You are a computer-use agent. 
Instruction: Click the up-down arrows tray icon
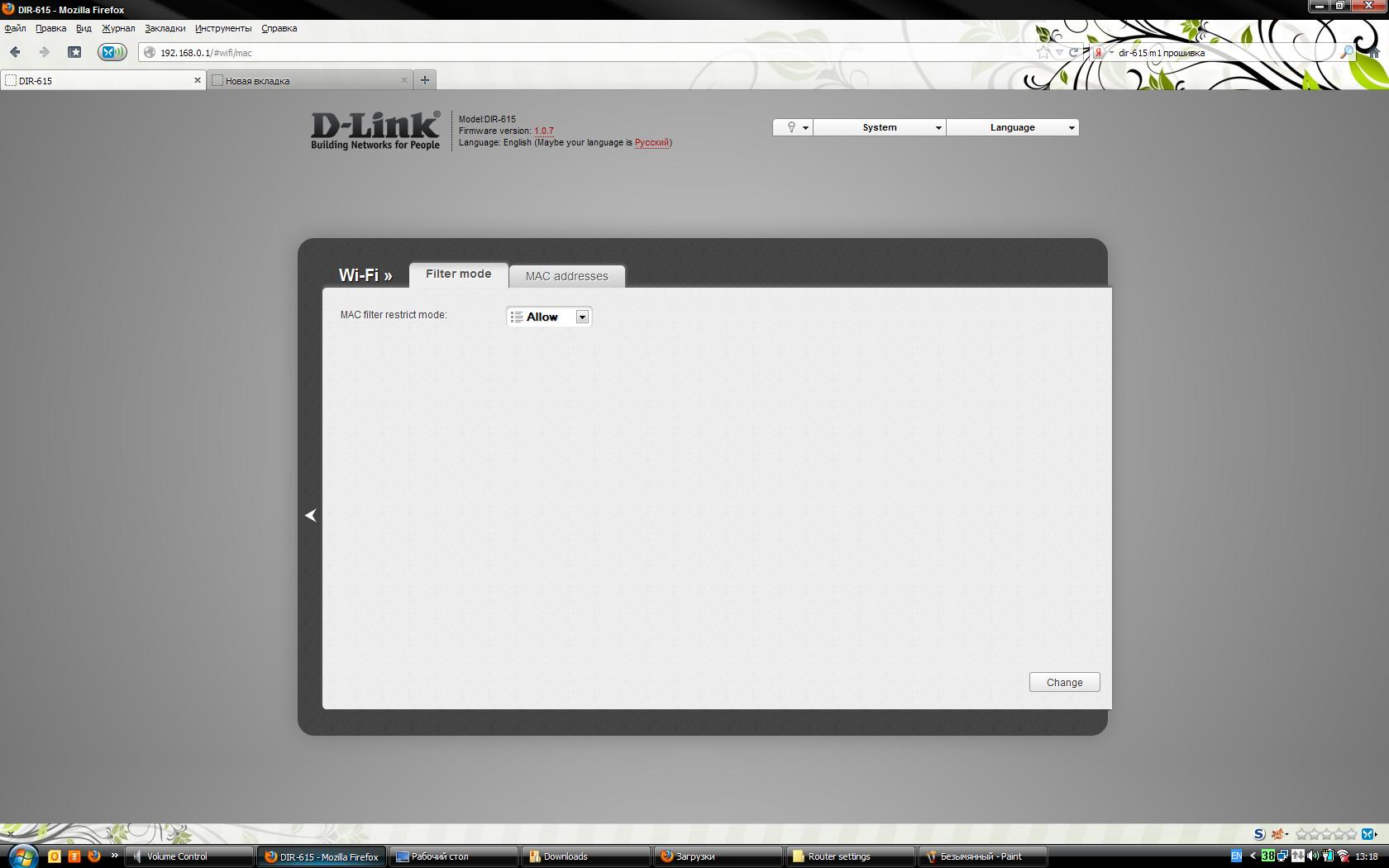1298,856
